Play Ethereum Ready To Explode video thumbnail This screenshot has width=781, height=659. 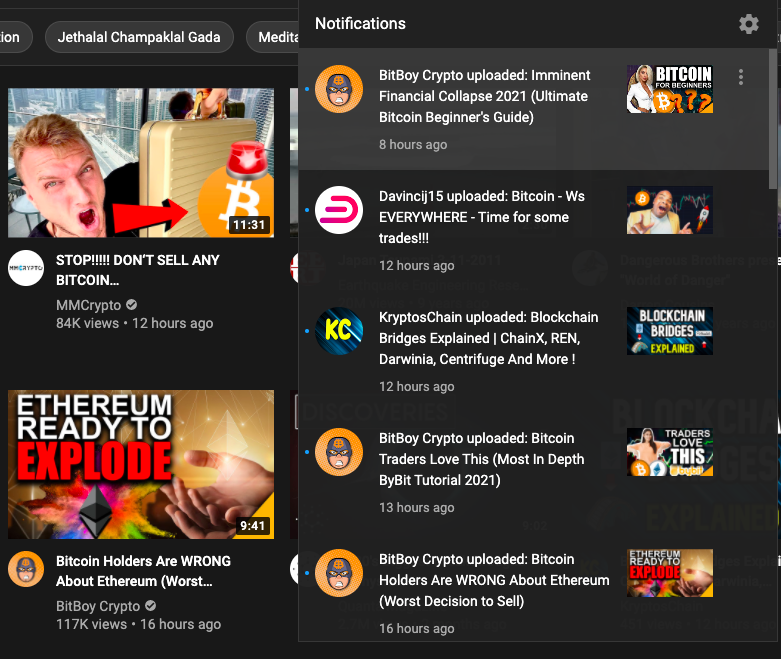141,464
